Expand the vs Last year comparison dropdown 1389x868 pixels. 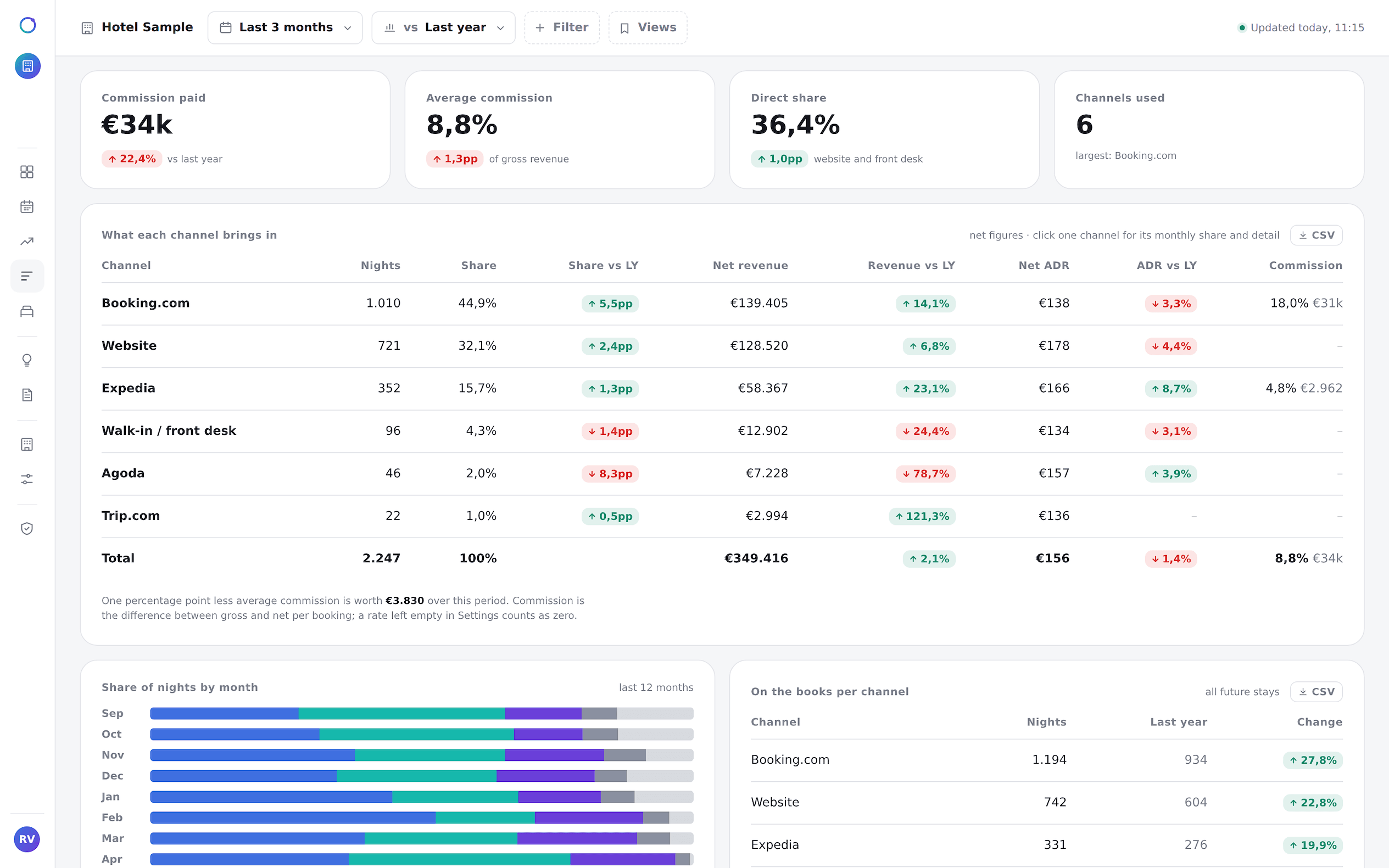pyautogui.click(x=443, y=27)
